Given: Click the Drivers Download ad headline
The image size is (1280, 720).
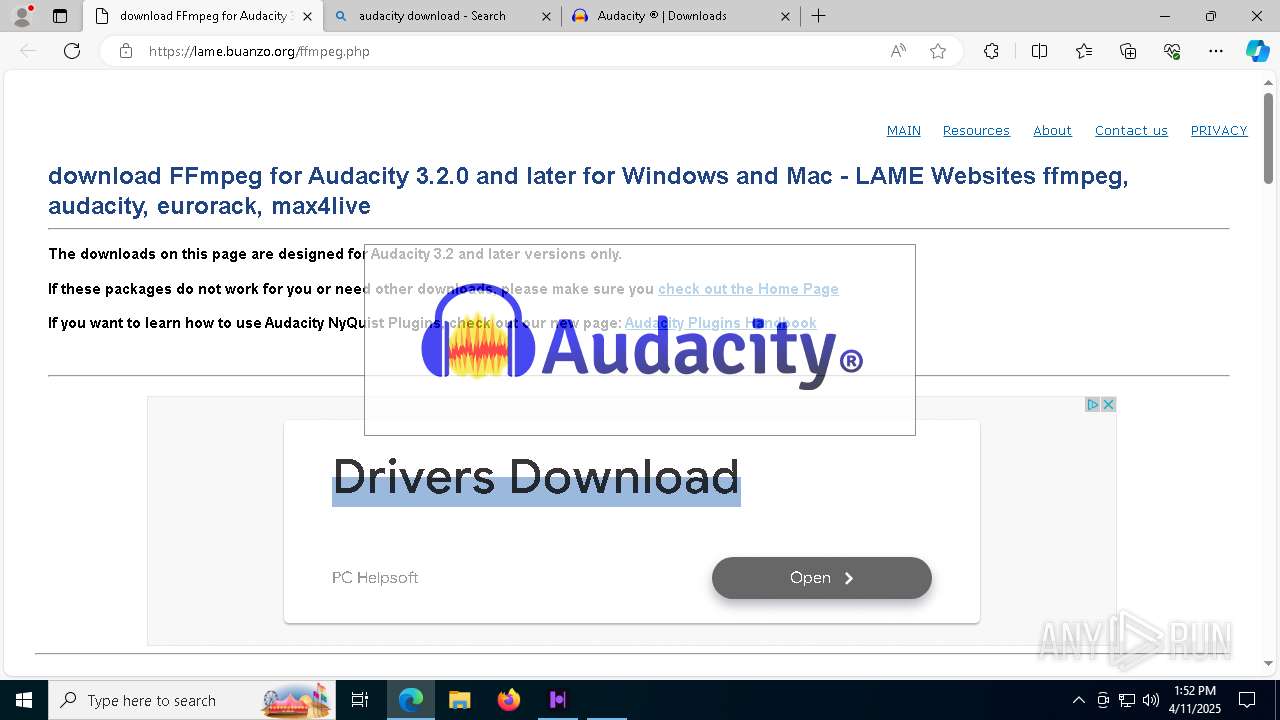Looking at the screenshot, I should coord(536,477).
